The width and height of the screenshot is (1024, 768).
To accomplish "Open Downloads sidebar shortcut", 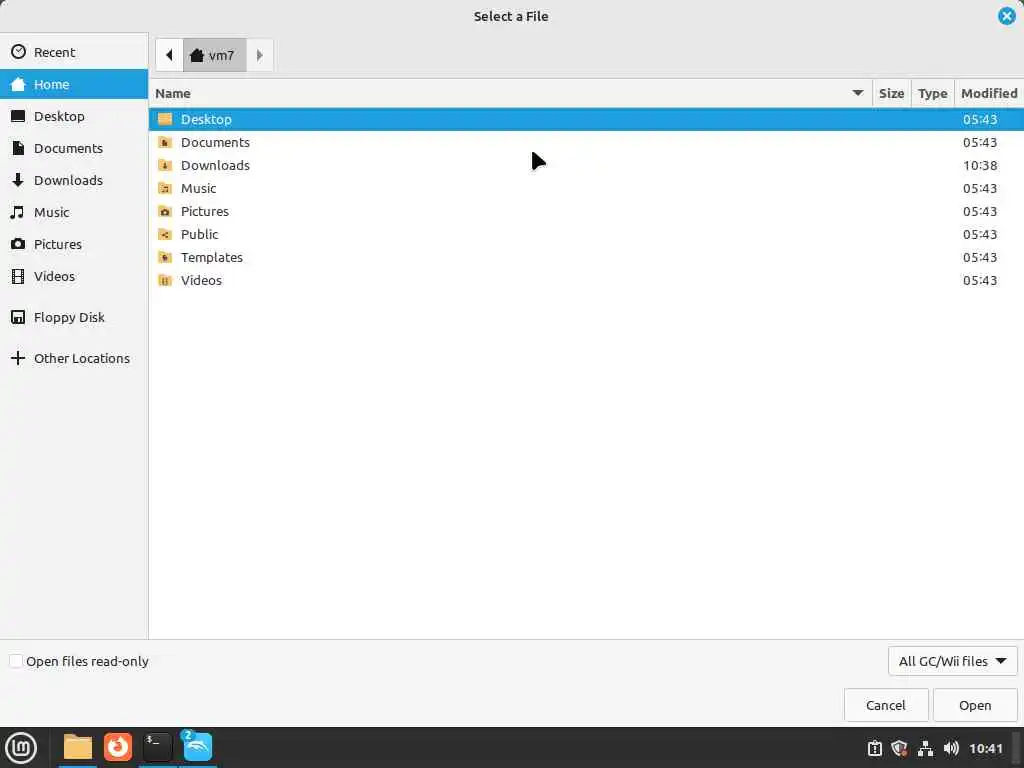I will pos(74,180).
